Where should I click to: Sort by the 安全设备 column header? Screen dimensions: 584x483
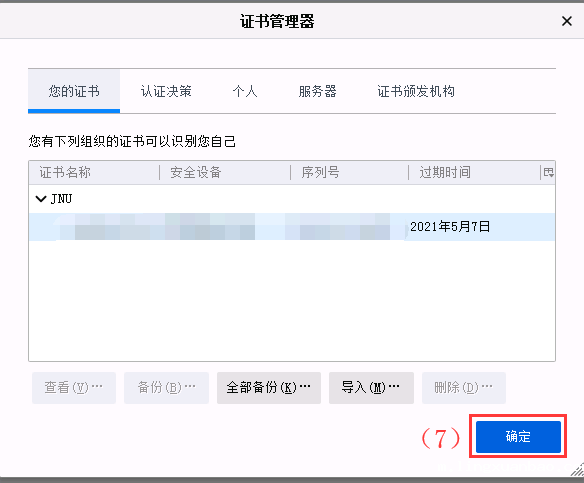point(225,172)
